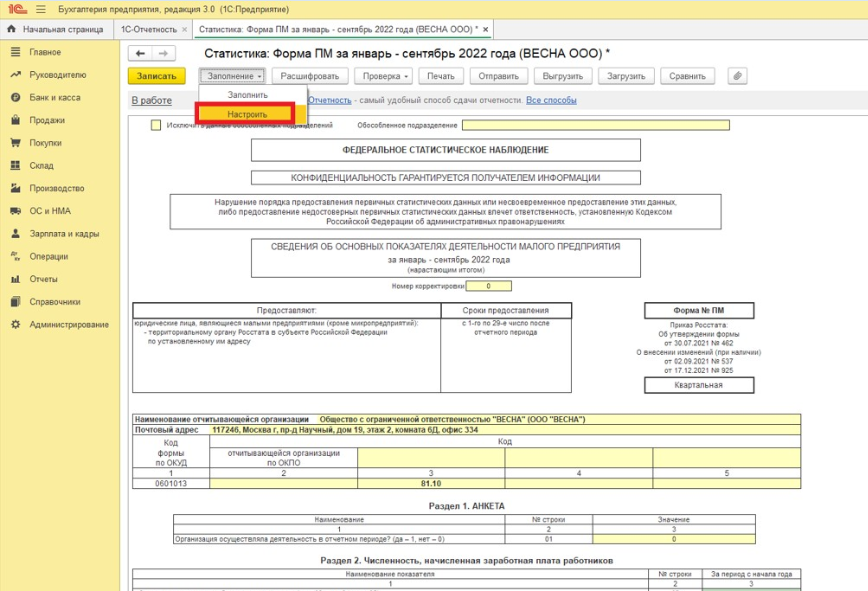Open the Все способы link
The image size is (868, 591).
click(551, 100)
